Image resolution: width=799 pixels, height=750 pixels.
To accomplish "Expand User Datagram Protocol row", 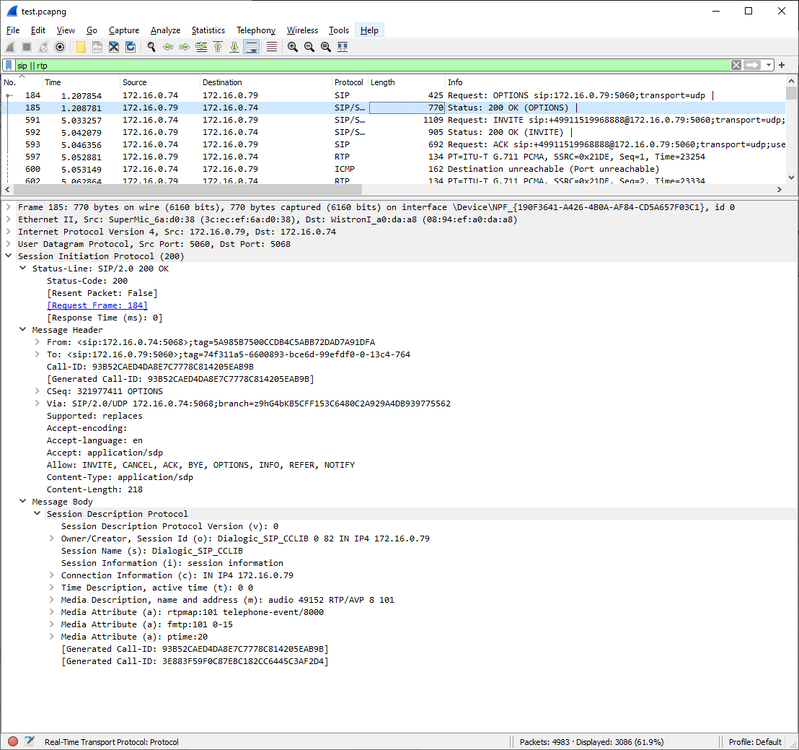I will [x=8, y=244].
